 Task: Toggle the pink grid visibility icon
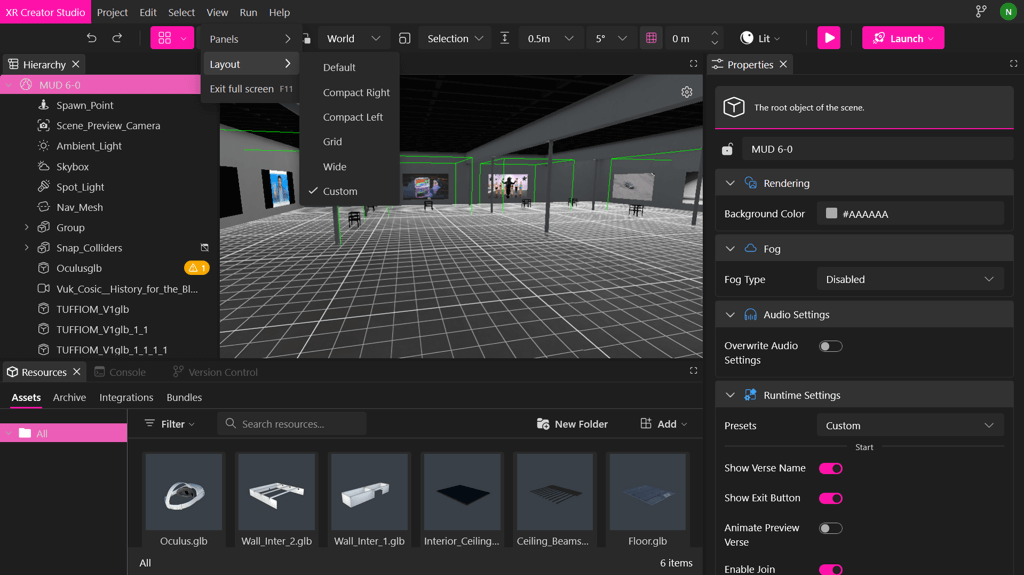651,38
